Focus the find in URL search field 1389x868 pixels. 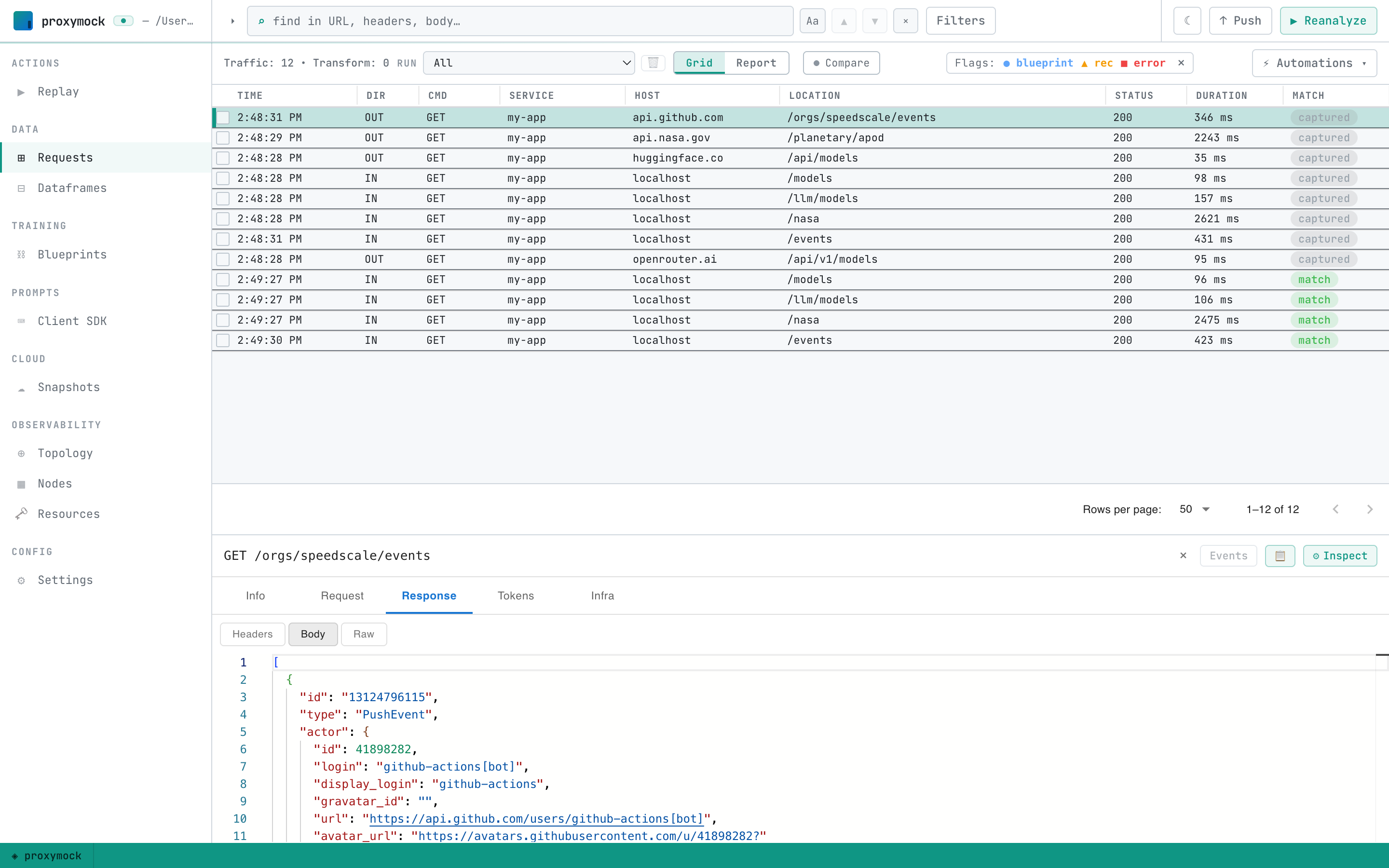520,21
